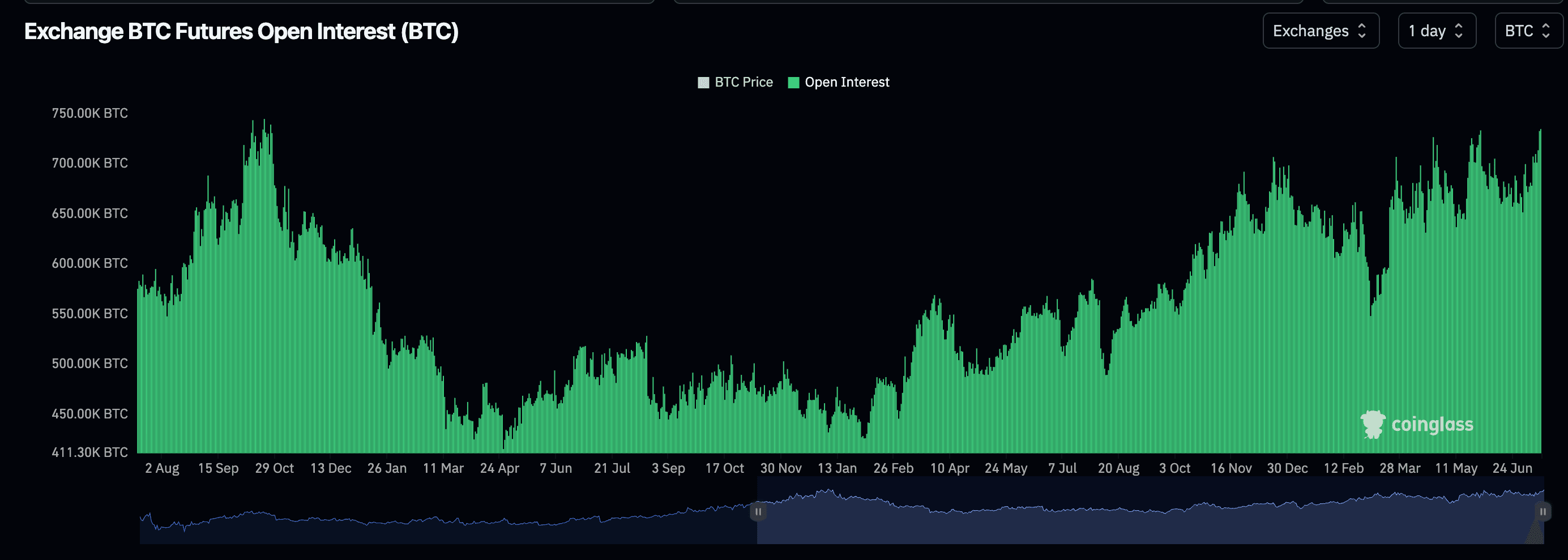Click the coinglass watermark text

[x=1432, y=424]
